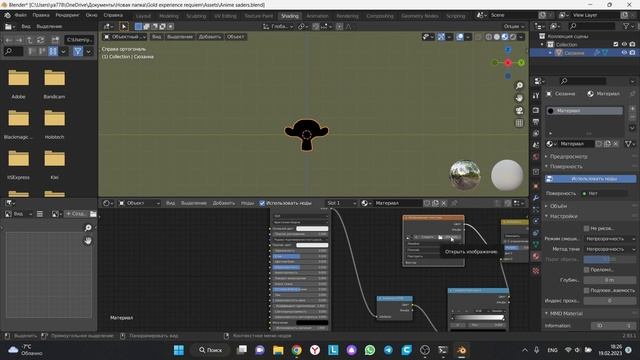Switch to the Layout workspace tab

143,16
